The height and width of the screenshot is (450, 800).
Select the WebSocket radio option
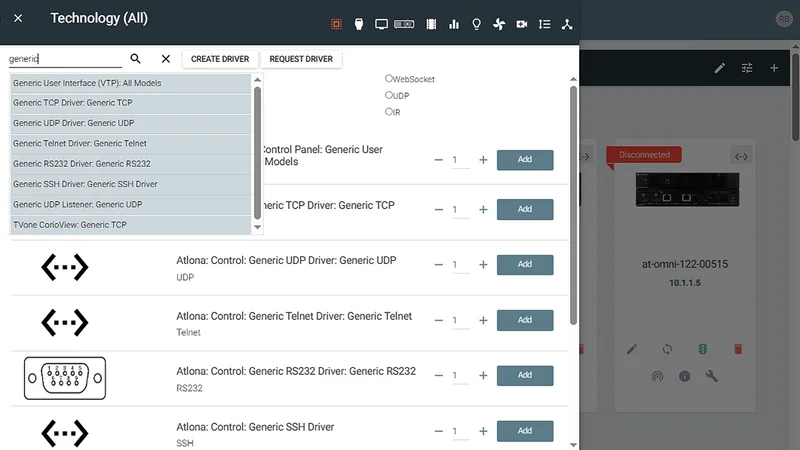pyautogui.click(x=389, y=79)
